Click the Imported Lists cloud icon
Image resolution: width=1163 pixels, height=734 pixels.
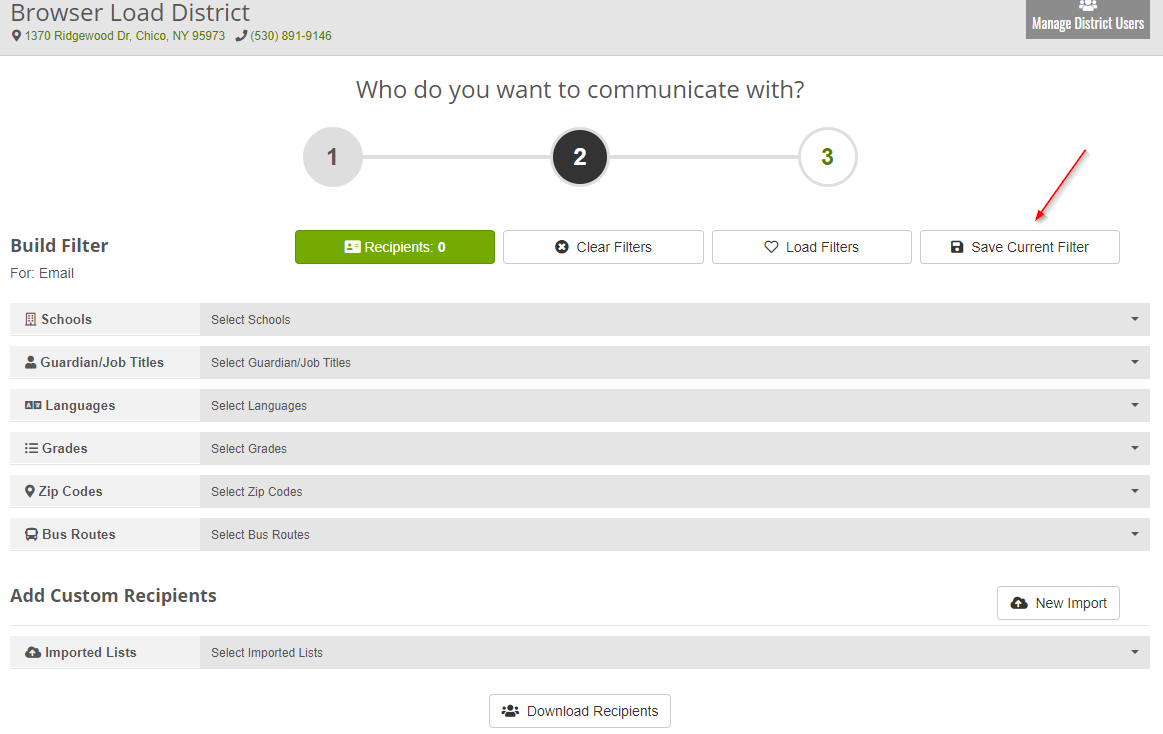[x=33, y=652]
